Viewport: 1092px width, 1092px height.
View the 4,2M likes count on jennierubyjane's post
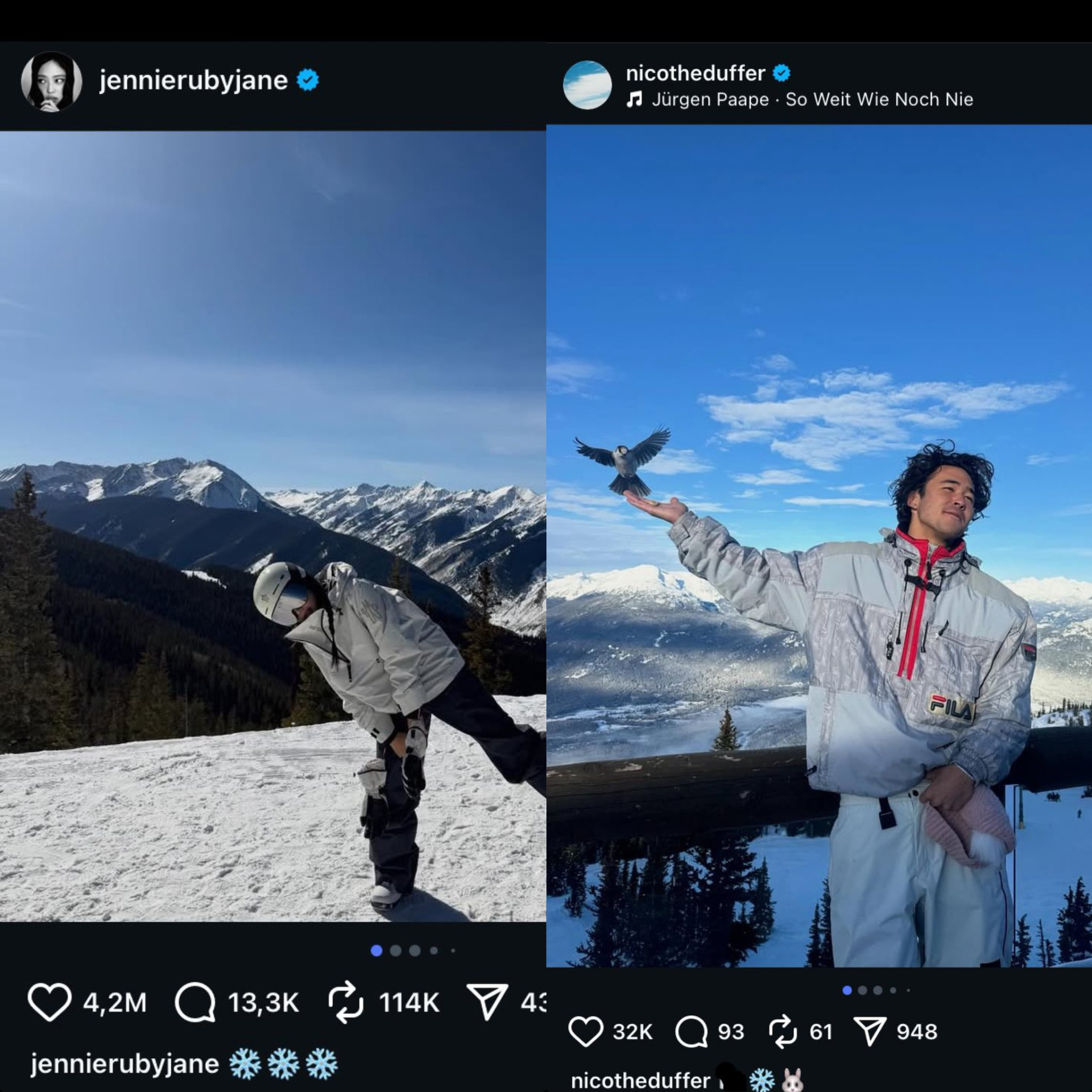[115, 1003]
